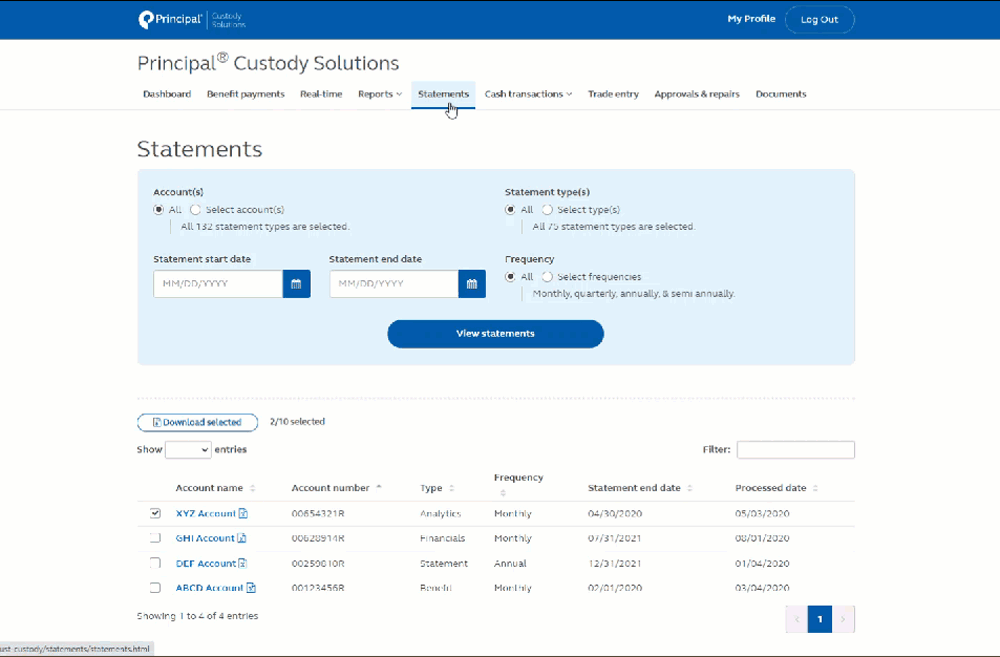Click inside the Filter input field
The height and width of the screenshot is (657, 1000).
795,449
